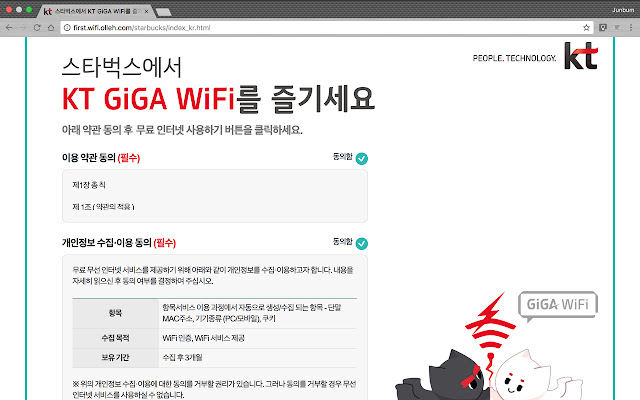640x400 pixels.
Task: Reload the page with the refresh icon
Action: 37,28
